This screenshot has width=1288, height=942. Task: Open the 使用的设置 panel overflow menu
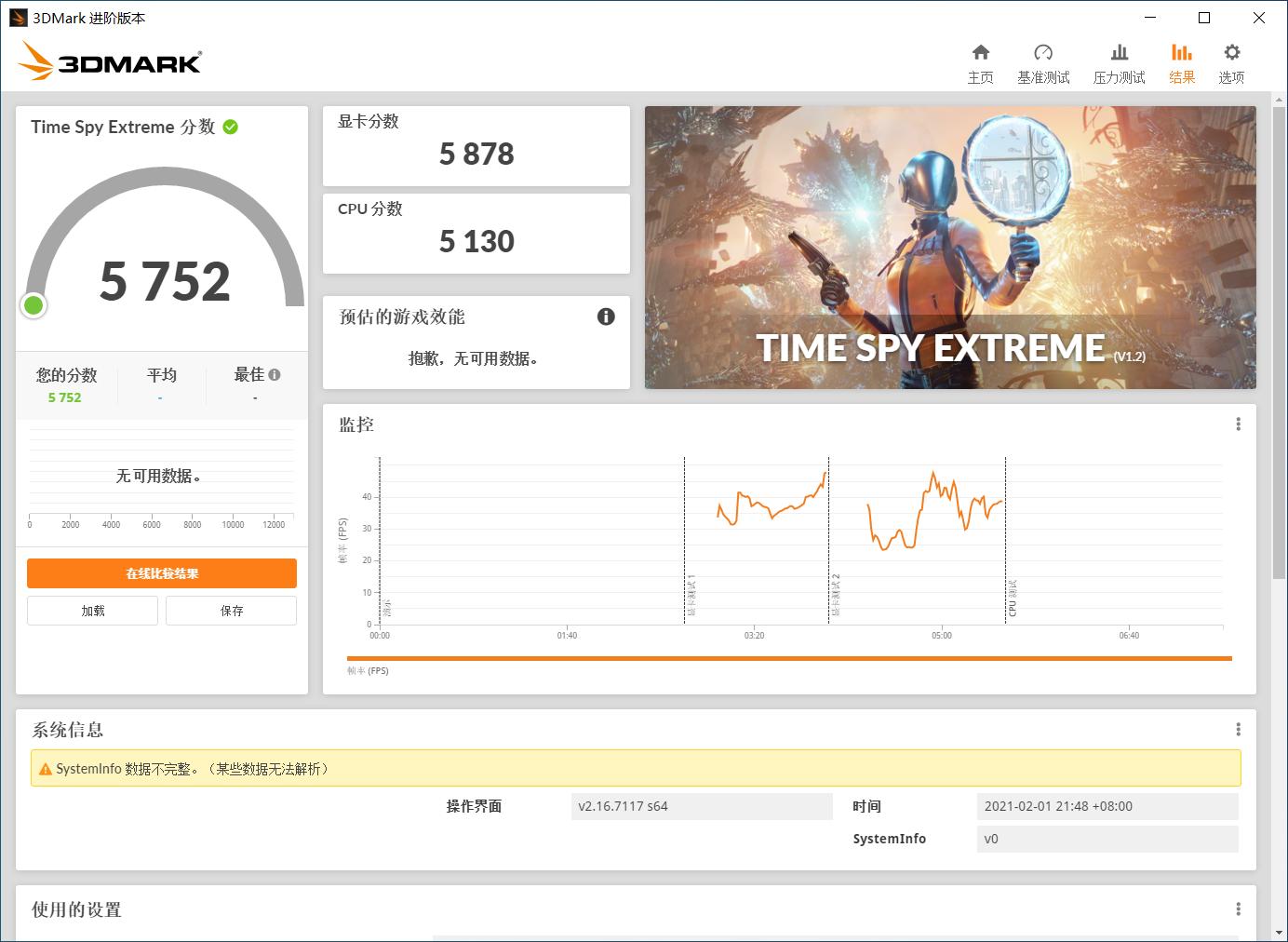1239,909
